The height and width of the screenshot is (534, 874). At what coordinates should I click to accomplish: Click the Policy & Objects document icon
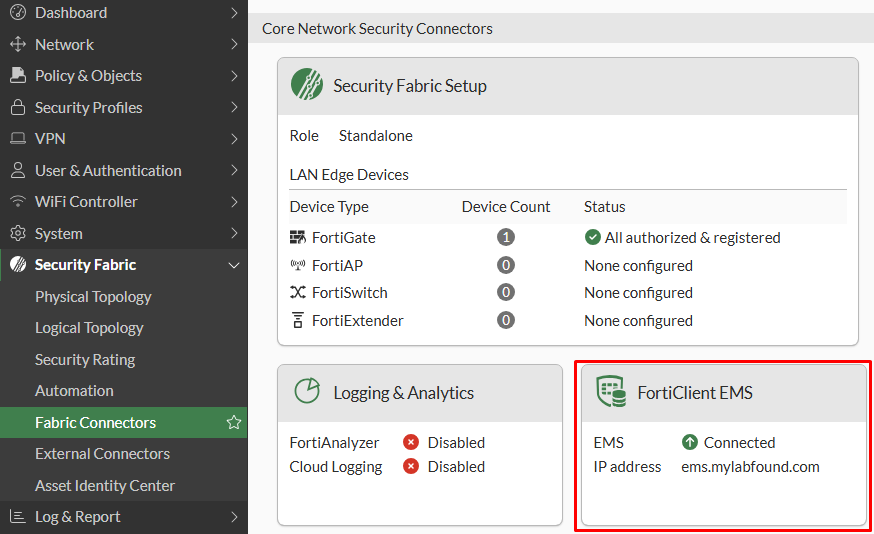coord(18,75)
